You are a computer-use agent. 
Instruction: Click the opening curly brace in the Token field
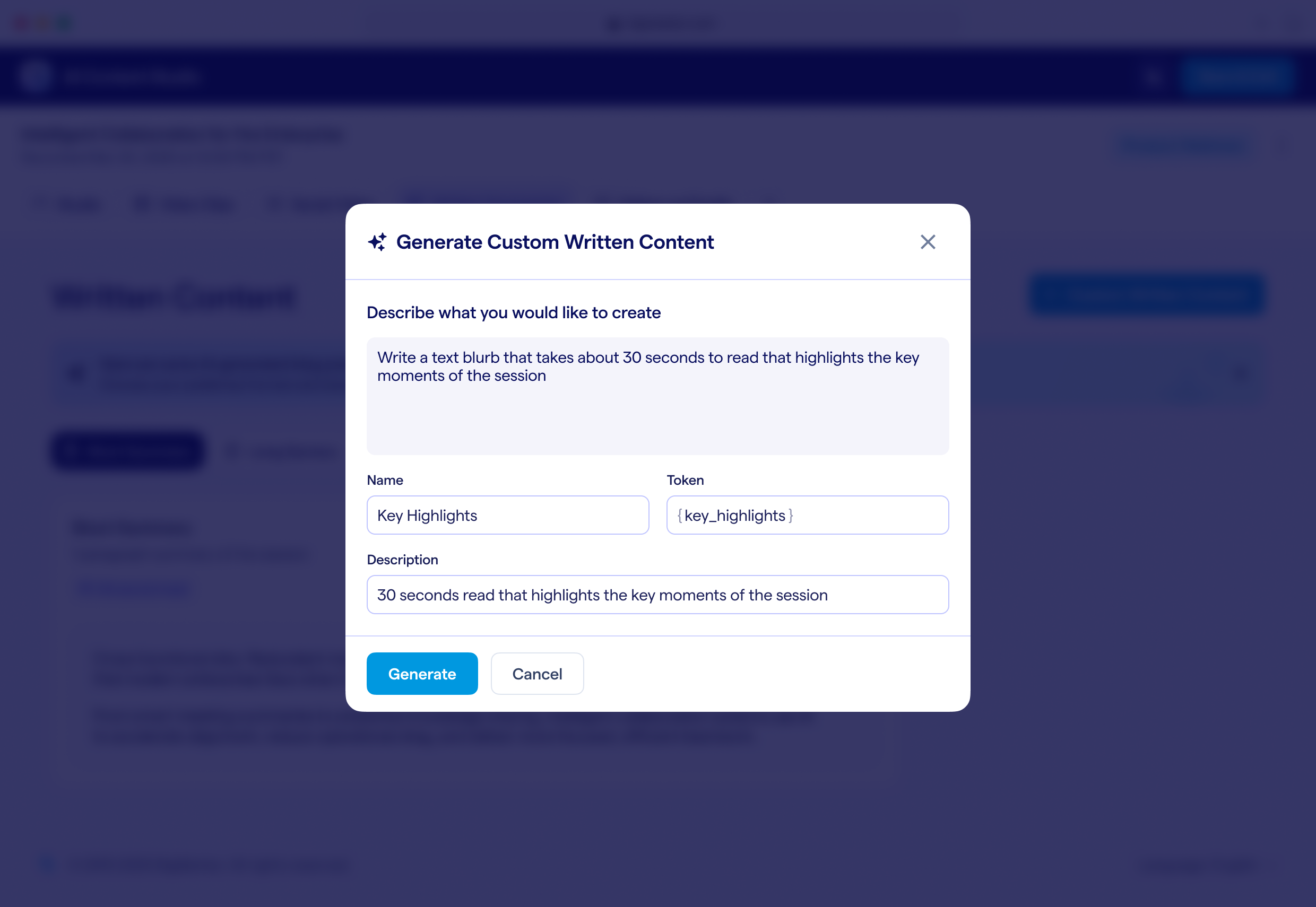[679, 516]
